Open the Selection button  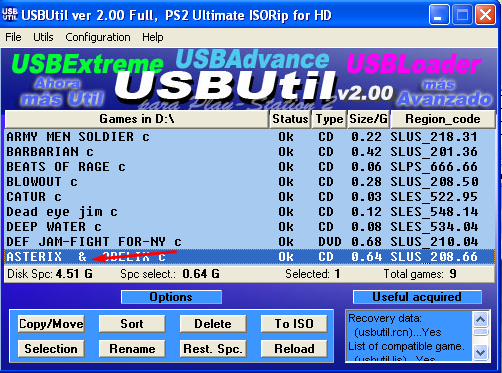click(x=51, y=349)
